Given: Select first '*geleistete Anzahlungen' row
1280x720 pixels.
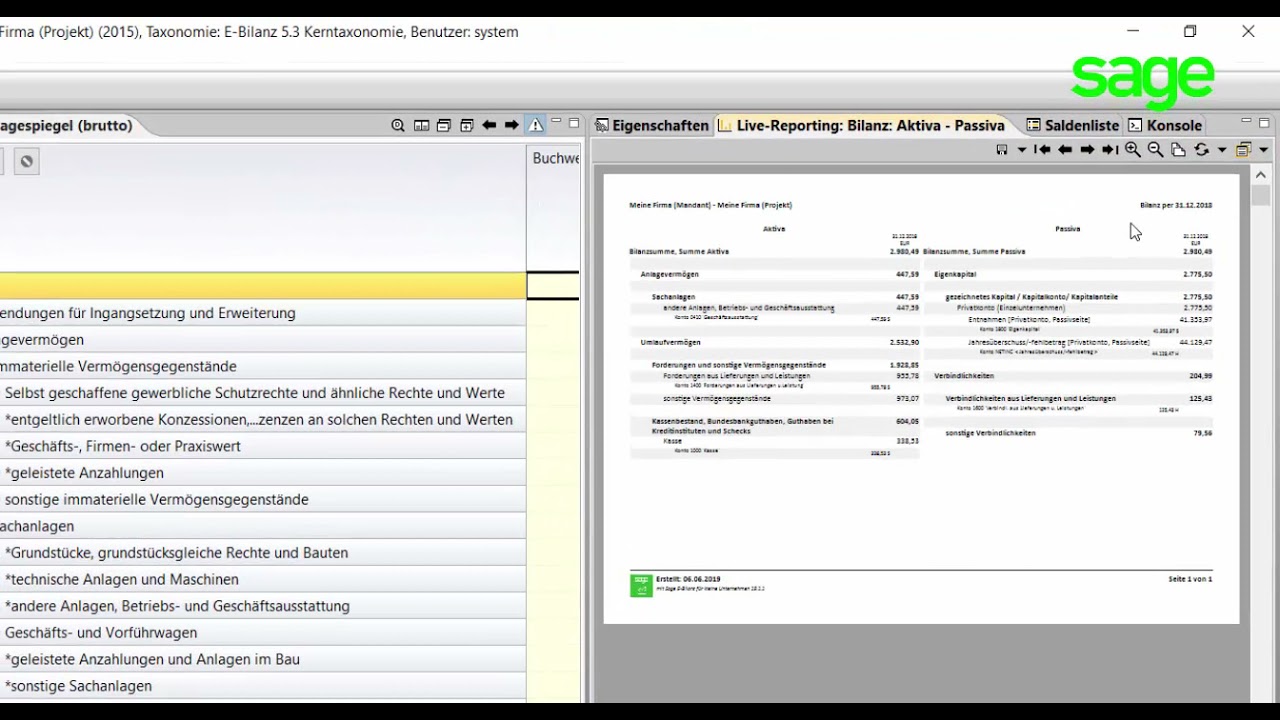Looking at the screenshot, I should coord(263,473).
